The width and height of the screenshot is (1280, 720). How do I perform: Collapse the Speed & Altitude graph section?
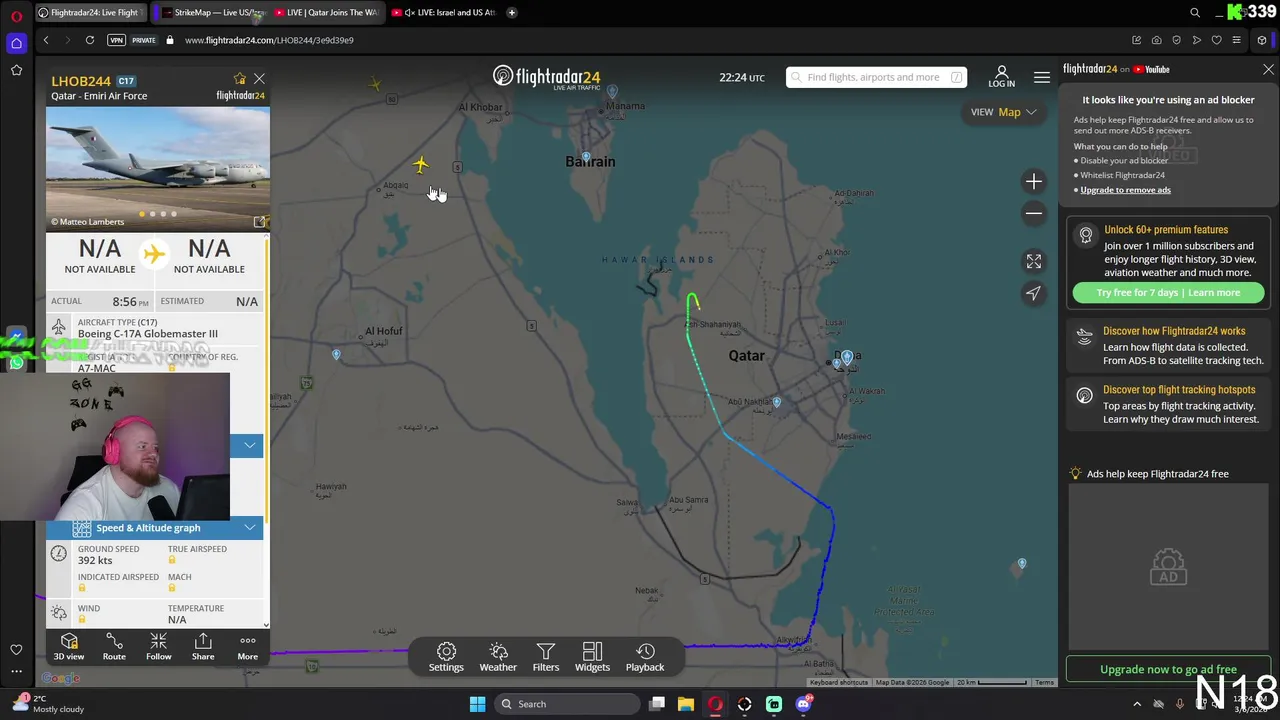(x=249, y=527)
